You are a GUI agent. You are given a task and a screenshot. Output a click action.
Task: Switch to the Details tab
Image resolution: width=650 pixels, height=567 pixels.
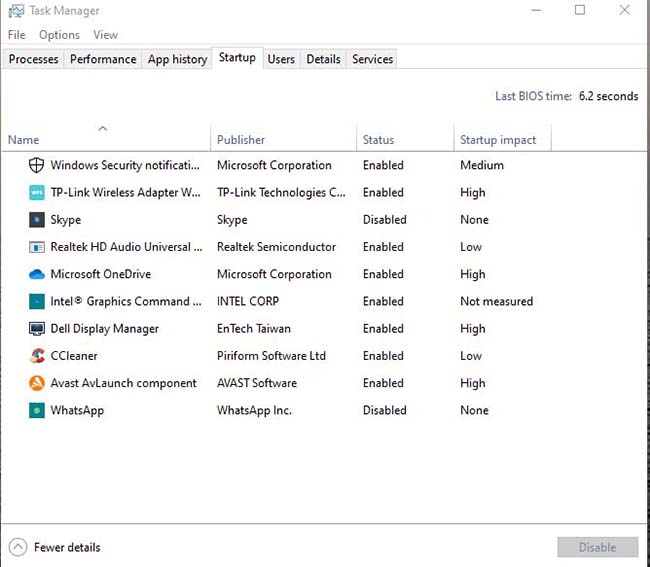[323, 59]
